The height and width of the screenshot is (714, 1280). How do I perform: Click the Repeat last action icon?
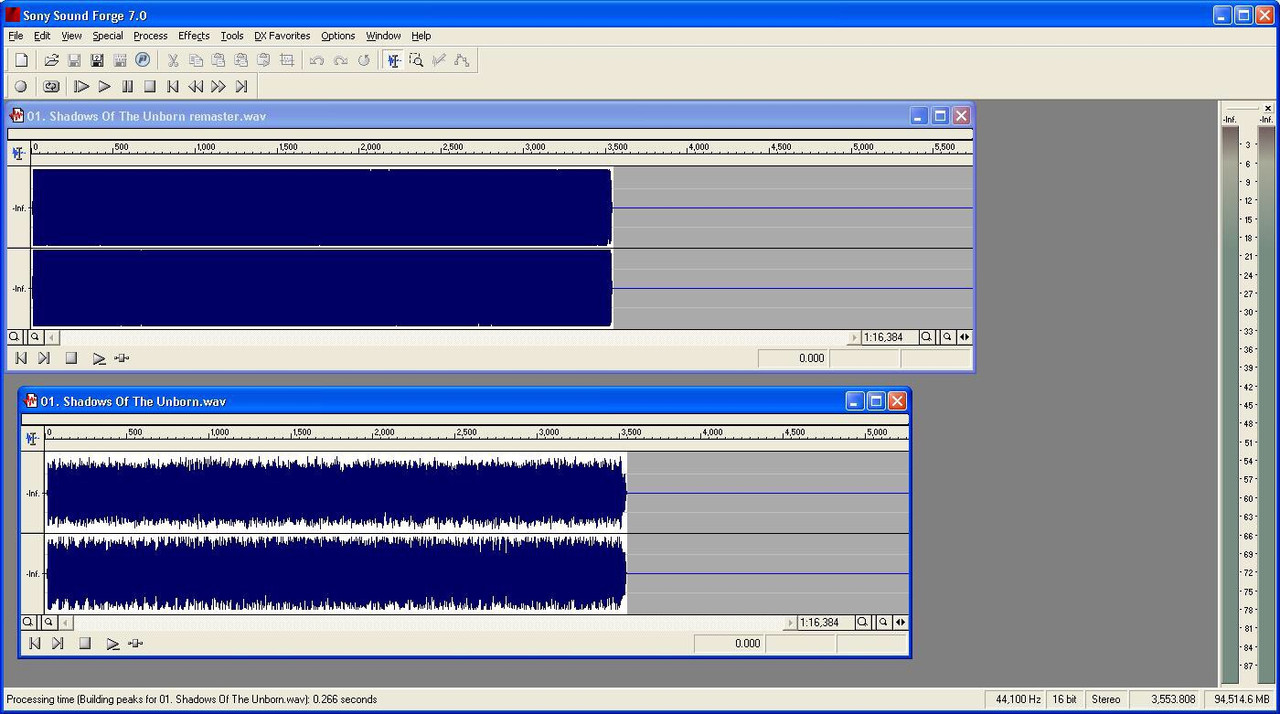(x=364, y=60)
